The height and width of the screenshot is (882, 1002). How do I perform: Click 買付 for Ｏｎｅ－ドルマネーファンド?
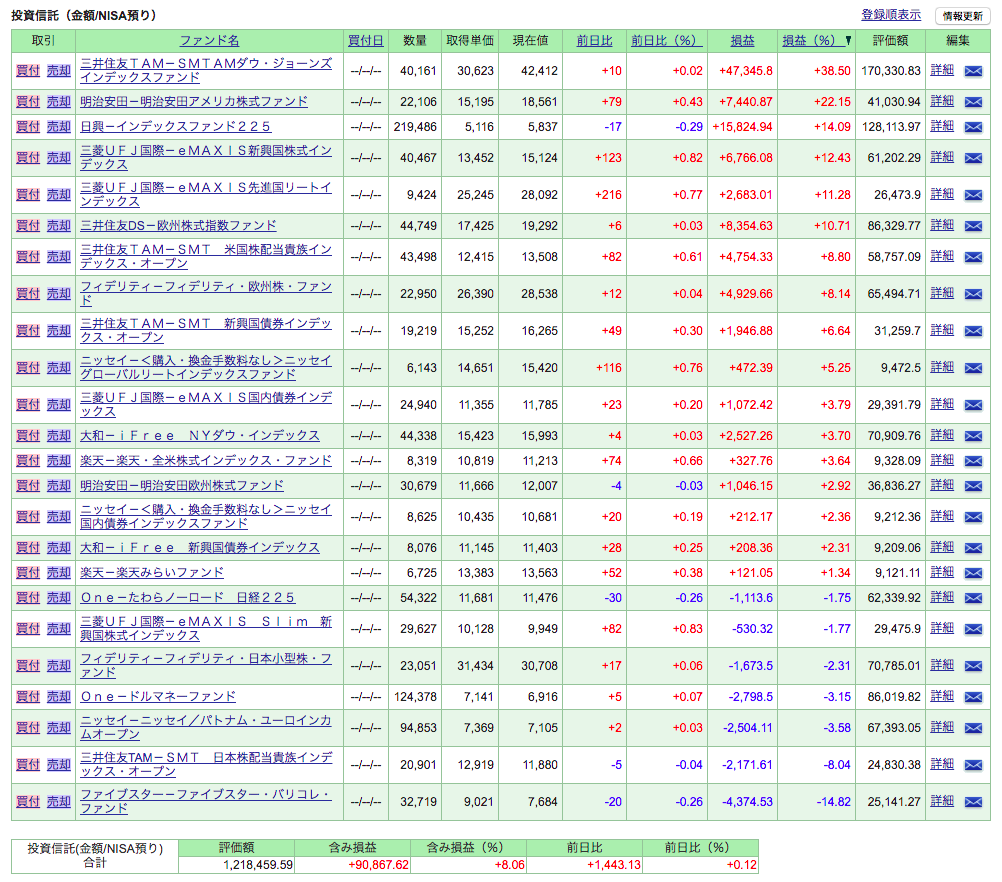tap(27, 697)
